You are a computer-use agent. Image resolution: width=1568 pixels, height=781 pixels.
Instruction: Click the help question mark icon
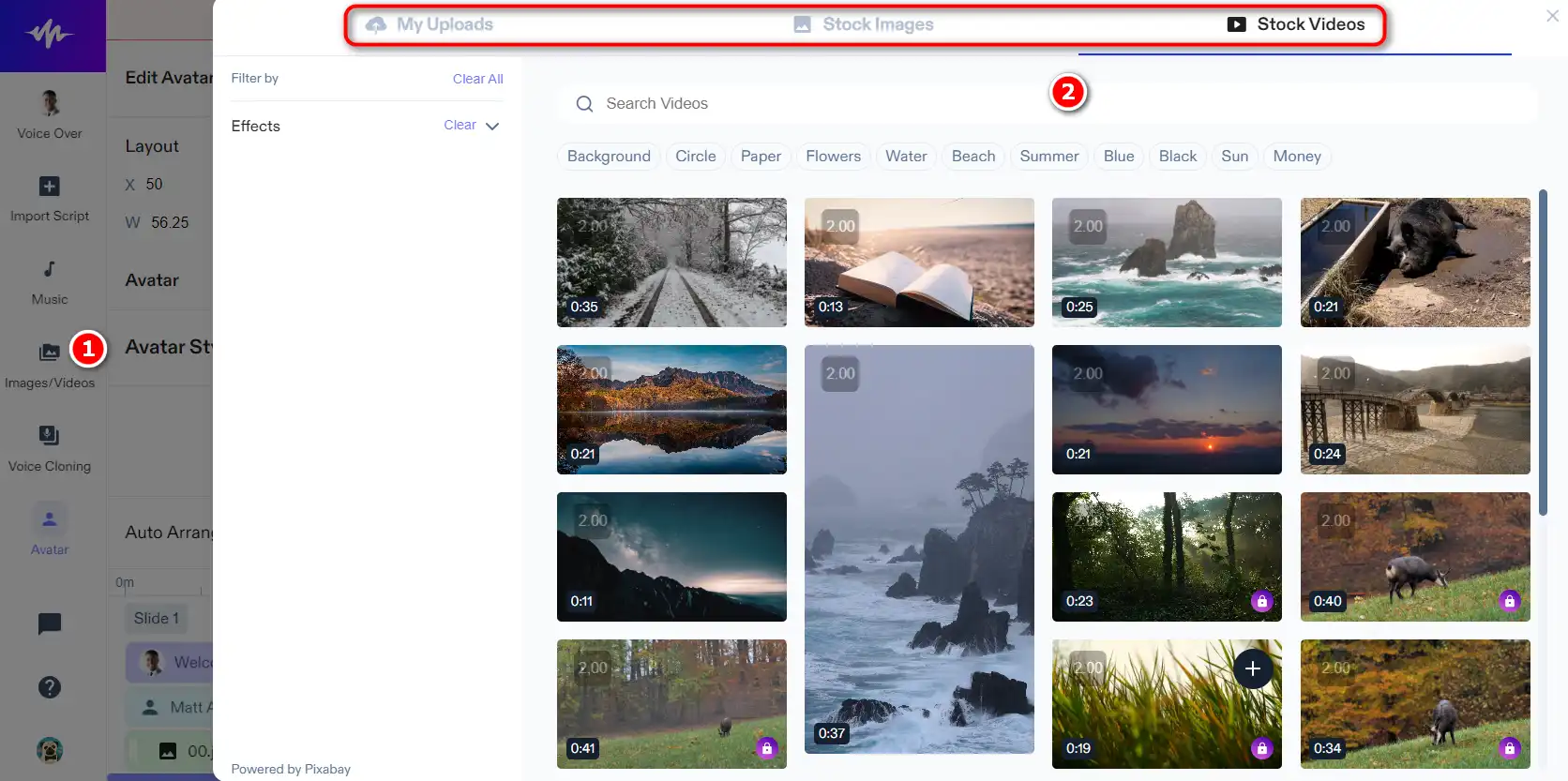[50, 687]
